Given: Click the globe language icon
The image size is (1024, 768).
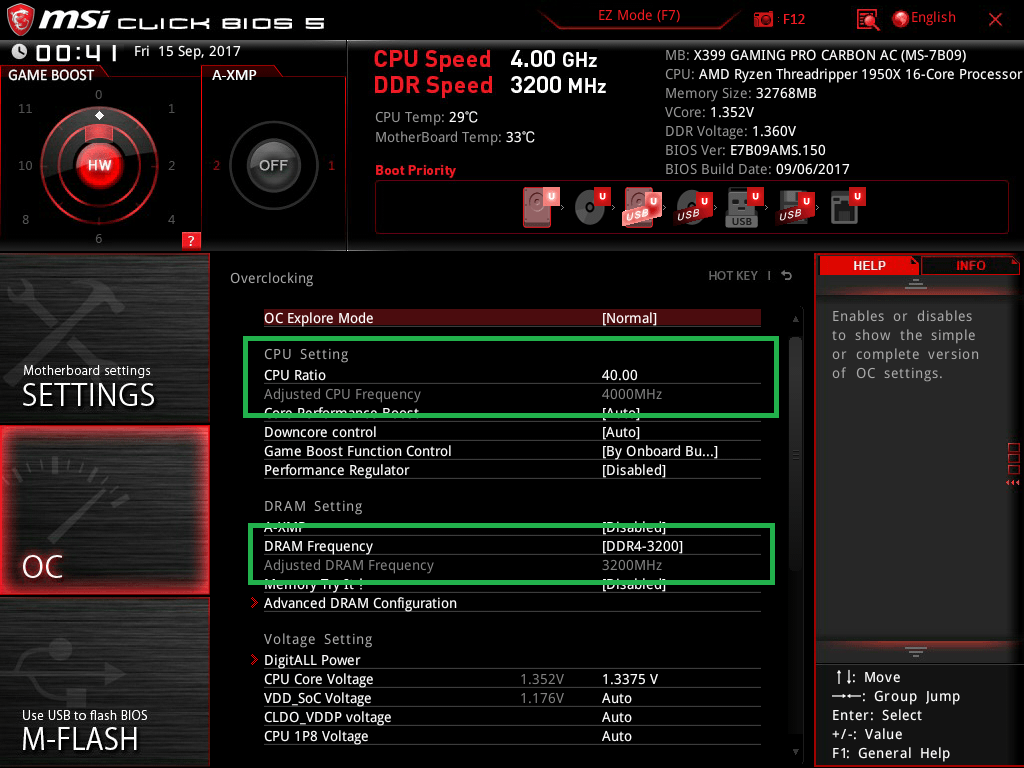Looking at the screenshot, I should point(901,19).
